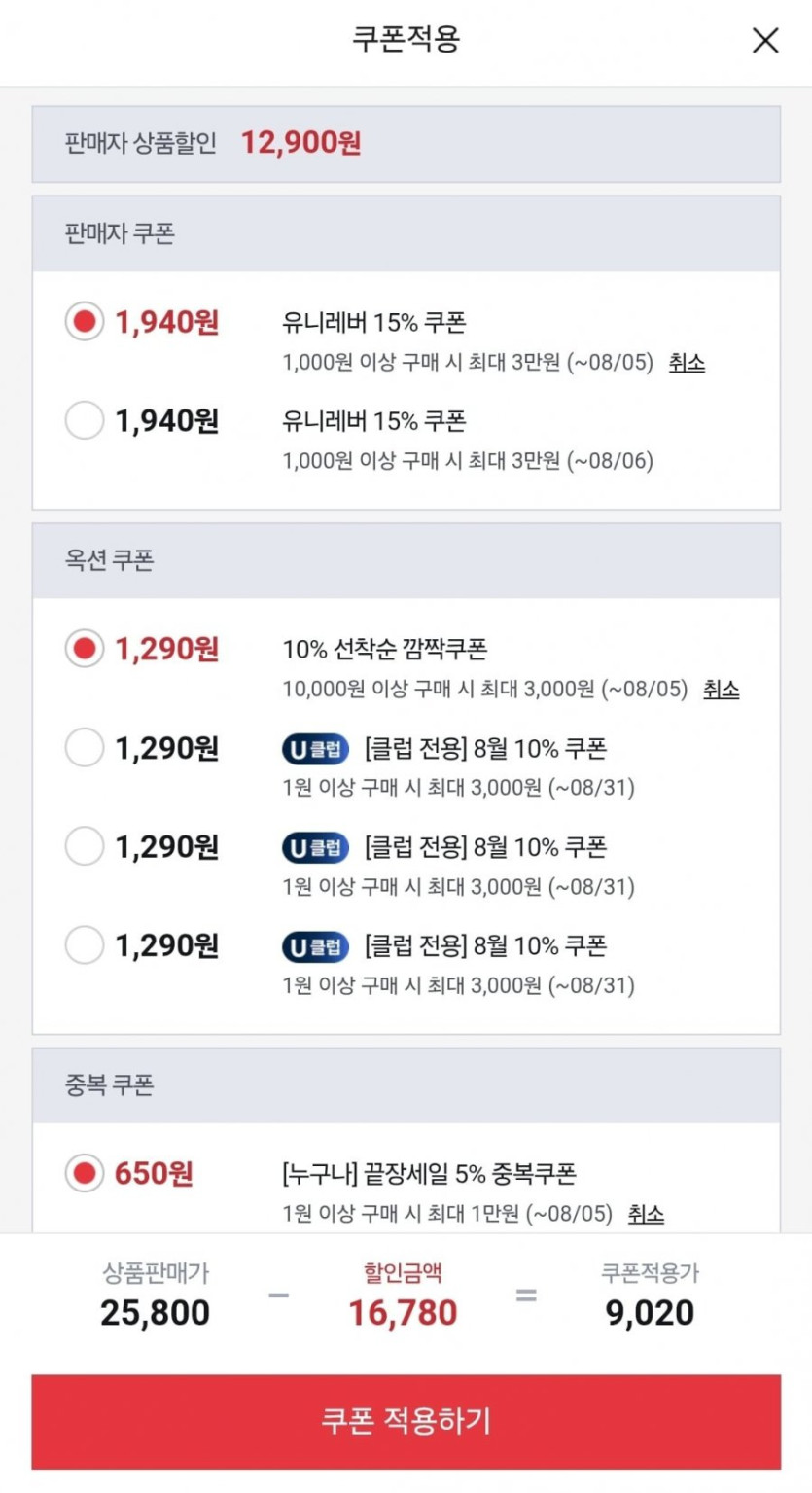Close the 쿠폰적용 dialog with X
This screenshot has height=1493, width=812.
coord(765,41)
